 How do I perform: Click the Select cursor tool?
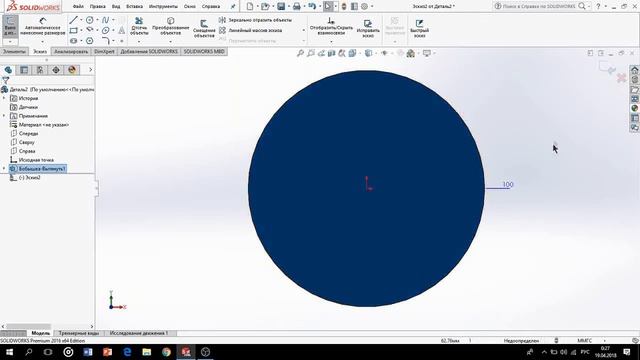click(x=328, y=6)
